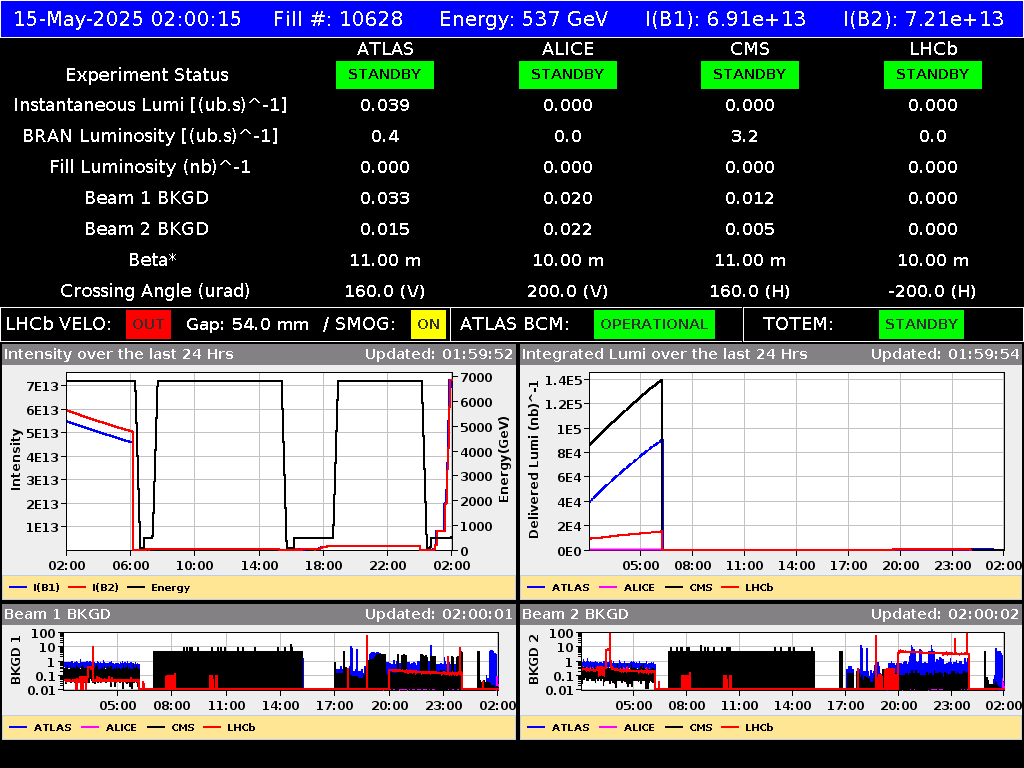The width and height of the screenshot is (1024, 768).
Task: Click the red LHCb VELO OUT indicator
Action: coord(148,324)
